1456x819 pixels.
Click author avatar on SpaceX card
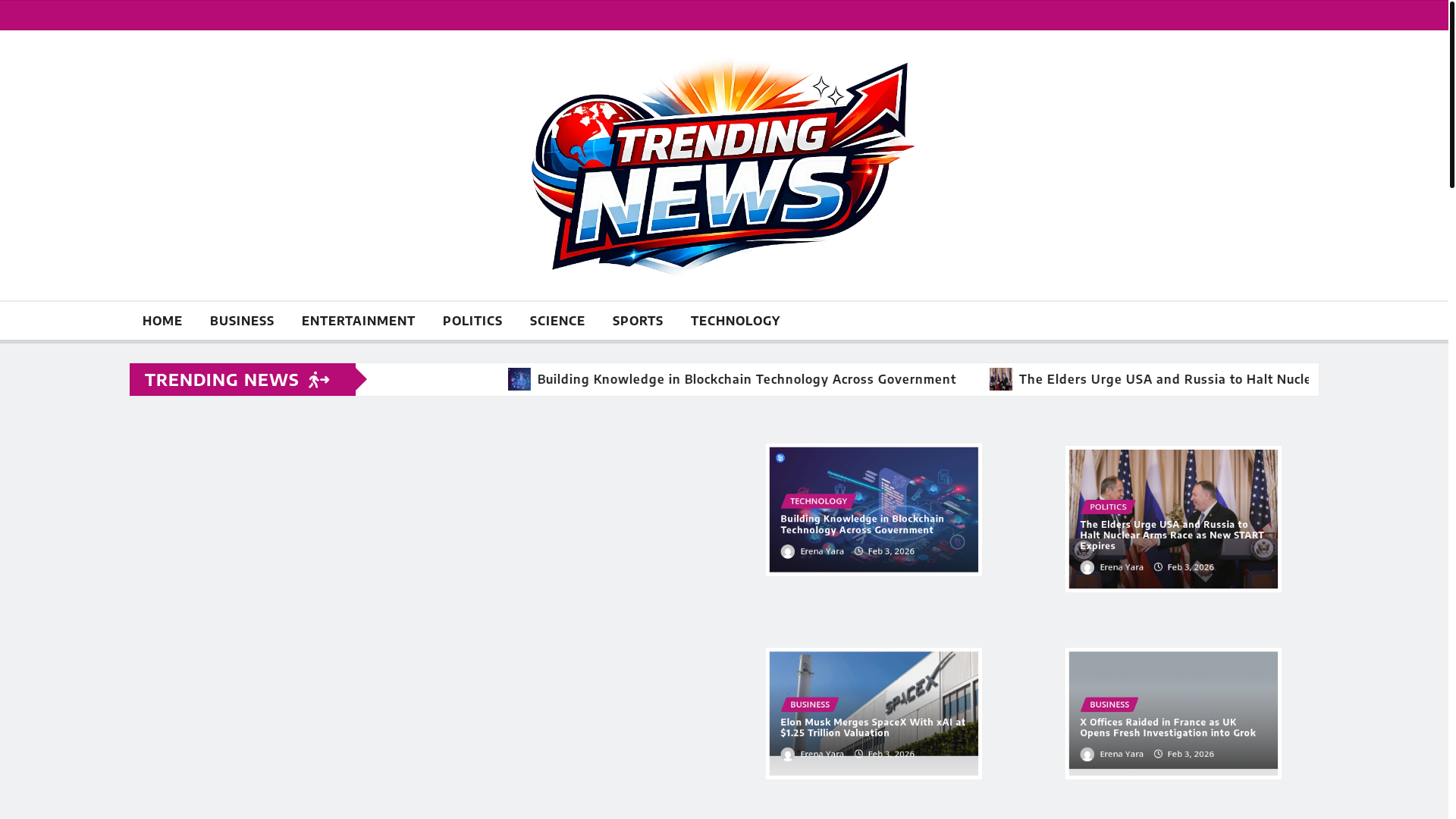[x=788, y=755]
